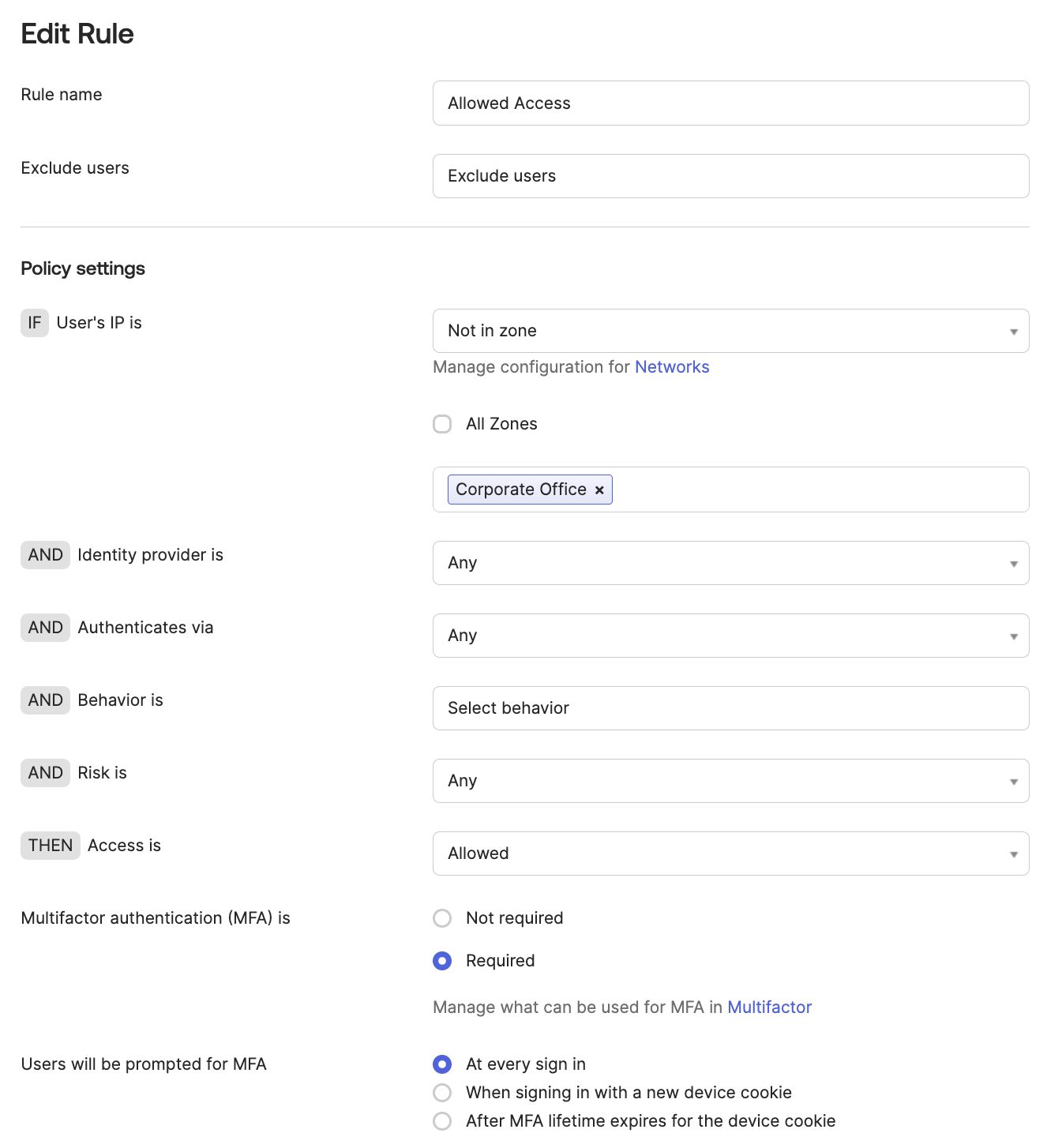Open the Multifactor management link
The image size is (1047, 1148).
(x=770, y=1007)
